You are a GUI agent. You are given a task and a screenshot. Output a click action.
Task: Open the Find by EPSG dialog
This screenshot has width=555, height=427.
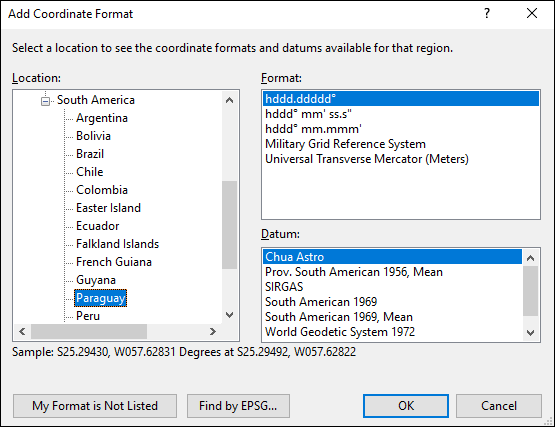(x=238, y=406)
